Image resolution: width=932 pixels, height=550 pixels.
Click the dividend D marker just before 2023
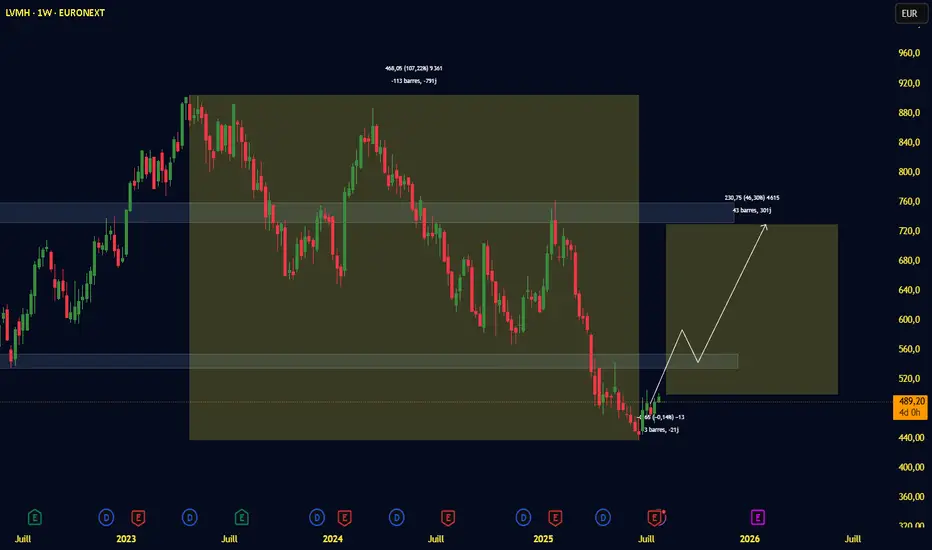[106, 517]
